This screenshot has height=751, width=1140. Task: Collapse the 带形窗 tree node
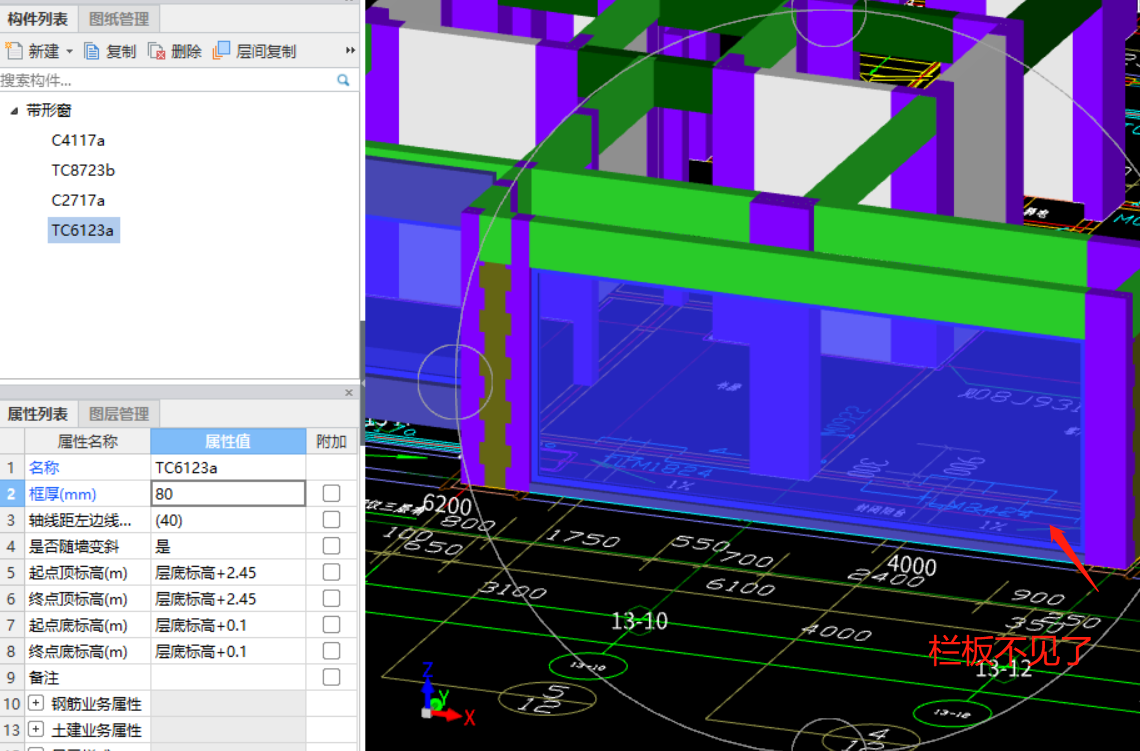[14, 111]
